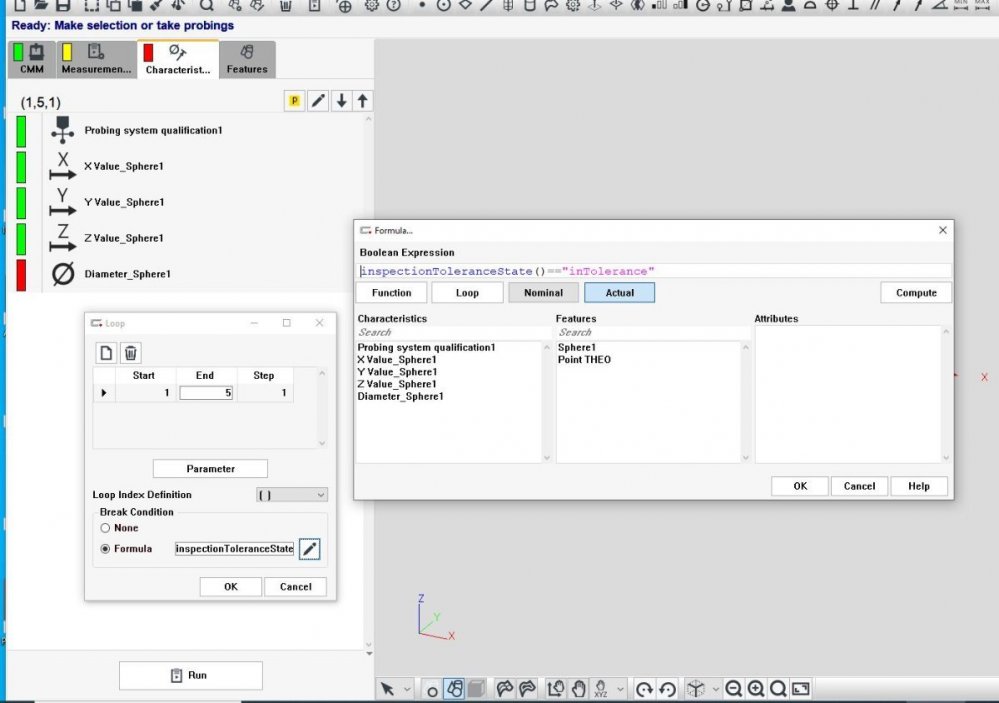Screen dimensions: 999x703
Task: Click the trash delete icon in Loop dialog
Action: click(x=130, y=352)
